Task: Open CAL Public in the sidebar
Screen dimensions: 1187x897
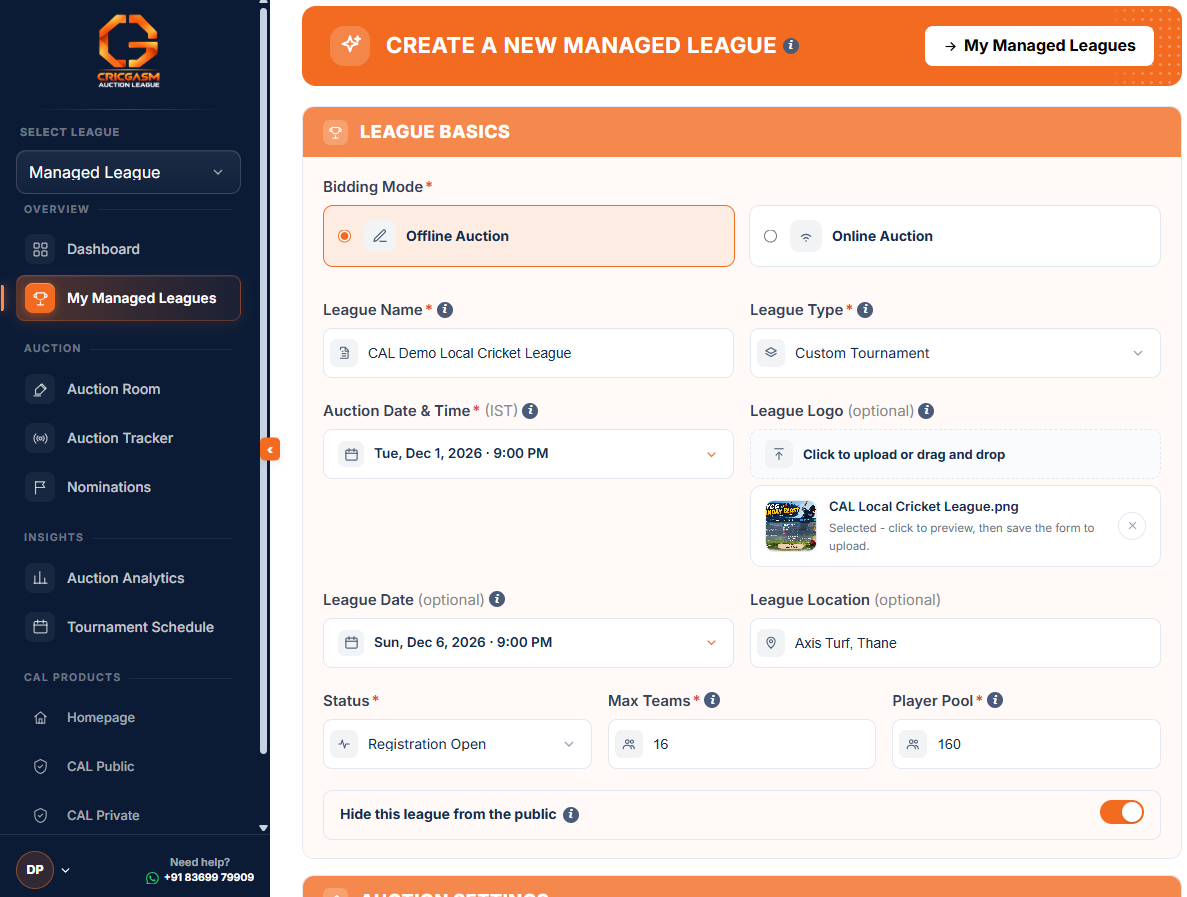Action: 127,767
